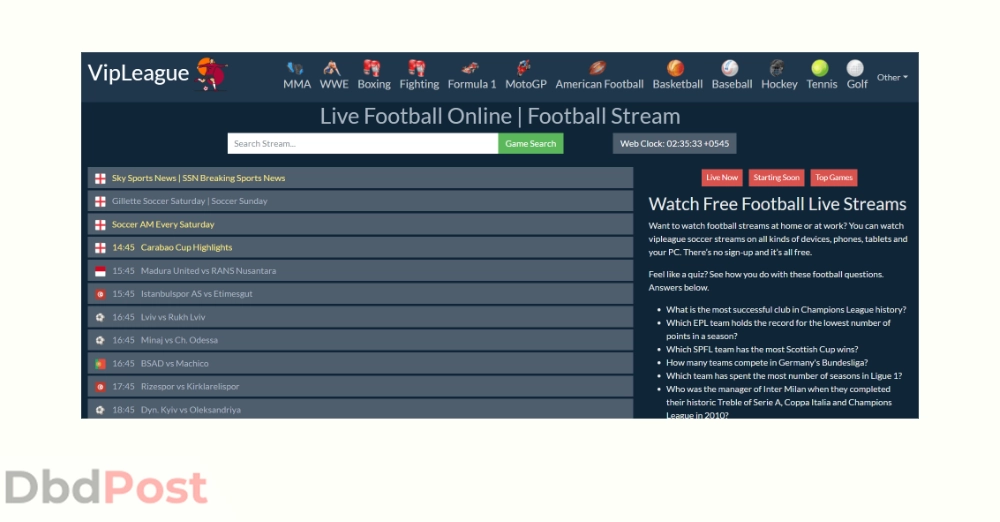This screenshot has height=522, width=1000.
Task: Select the Tennis ball icon
Action: coord(820,68)
